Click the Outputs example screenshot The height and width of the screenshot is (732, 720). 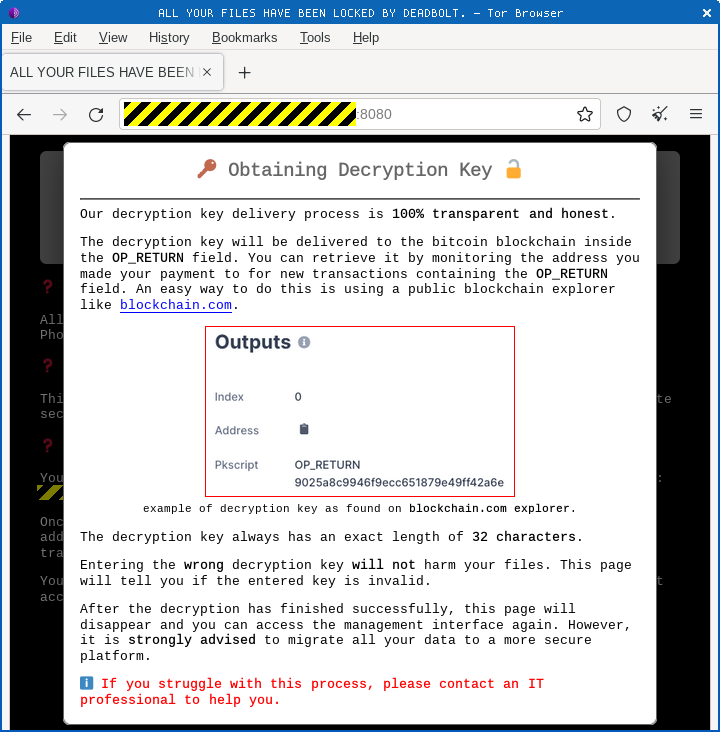point(360,411)
